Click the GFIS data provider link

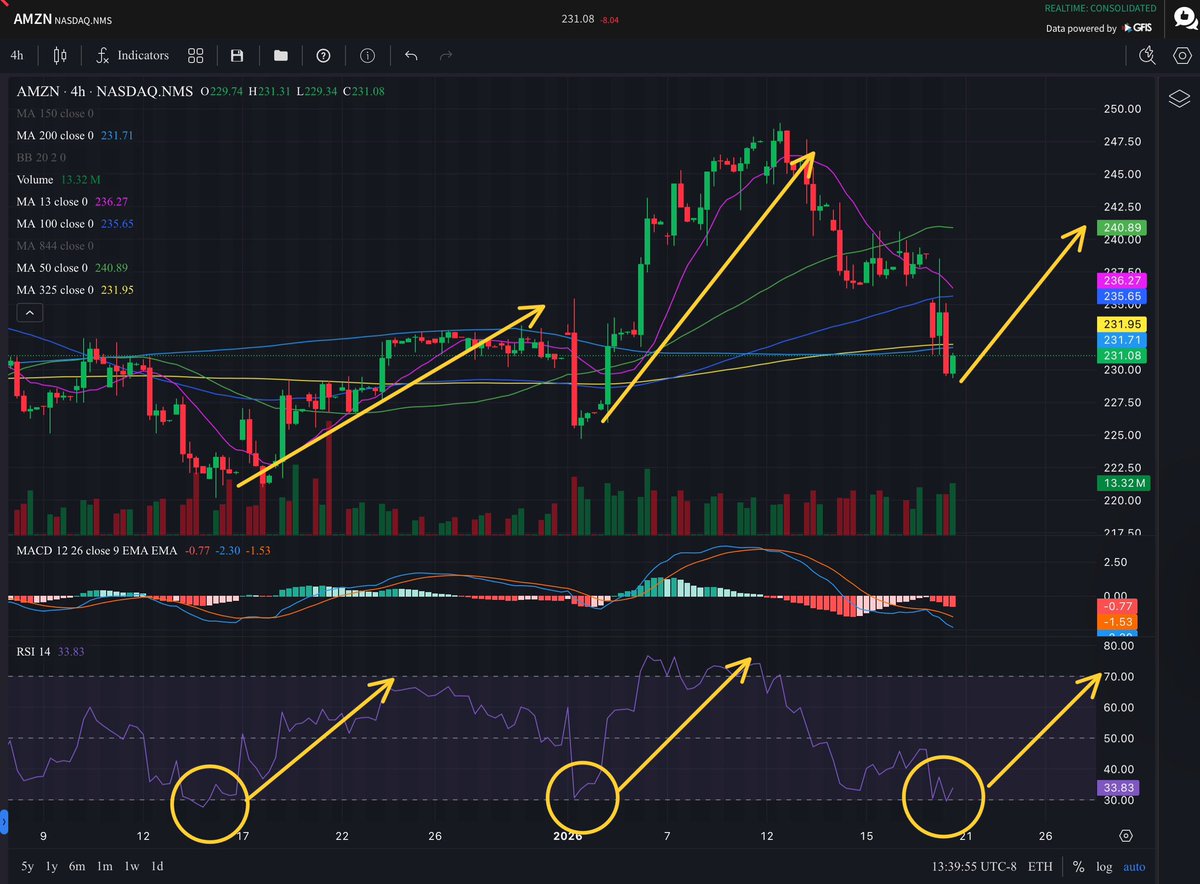click(x=1139, y=28)
